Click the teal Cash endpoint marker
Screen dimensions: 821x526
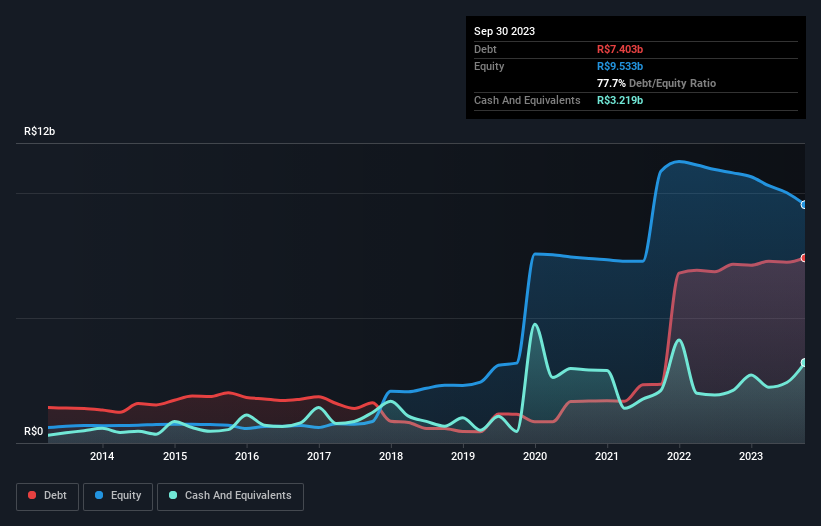click(x=804, y=363)
